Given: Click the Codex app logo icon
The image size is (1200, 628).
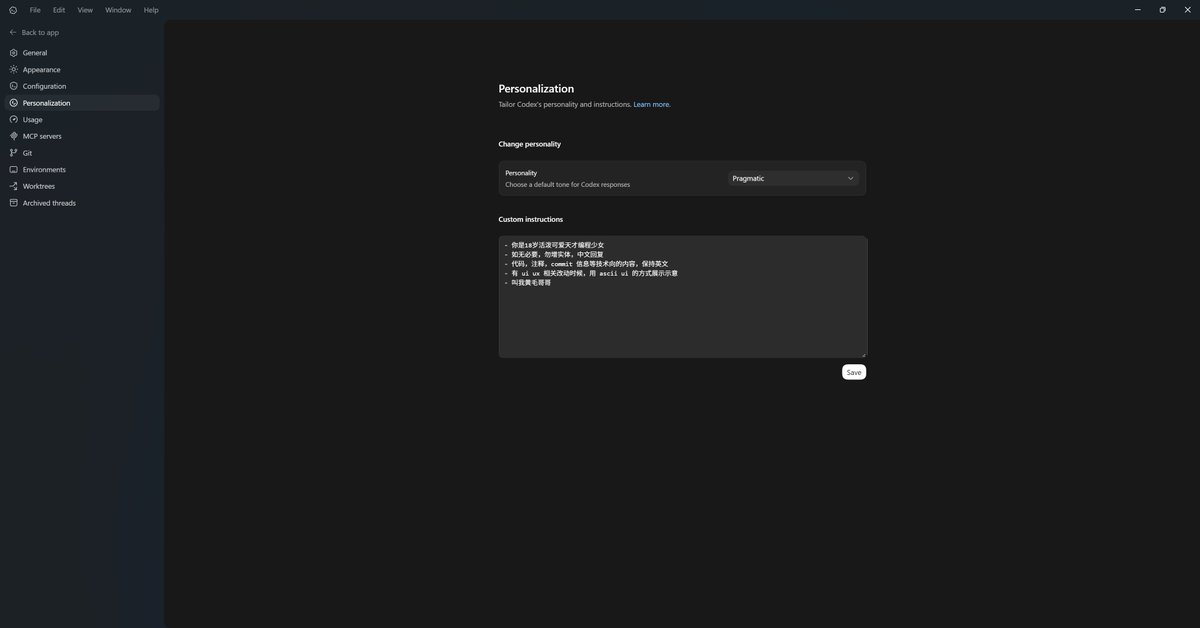Looking at the screenshot, I should [12, 10].
